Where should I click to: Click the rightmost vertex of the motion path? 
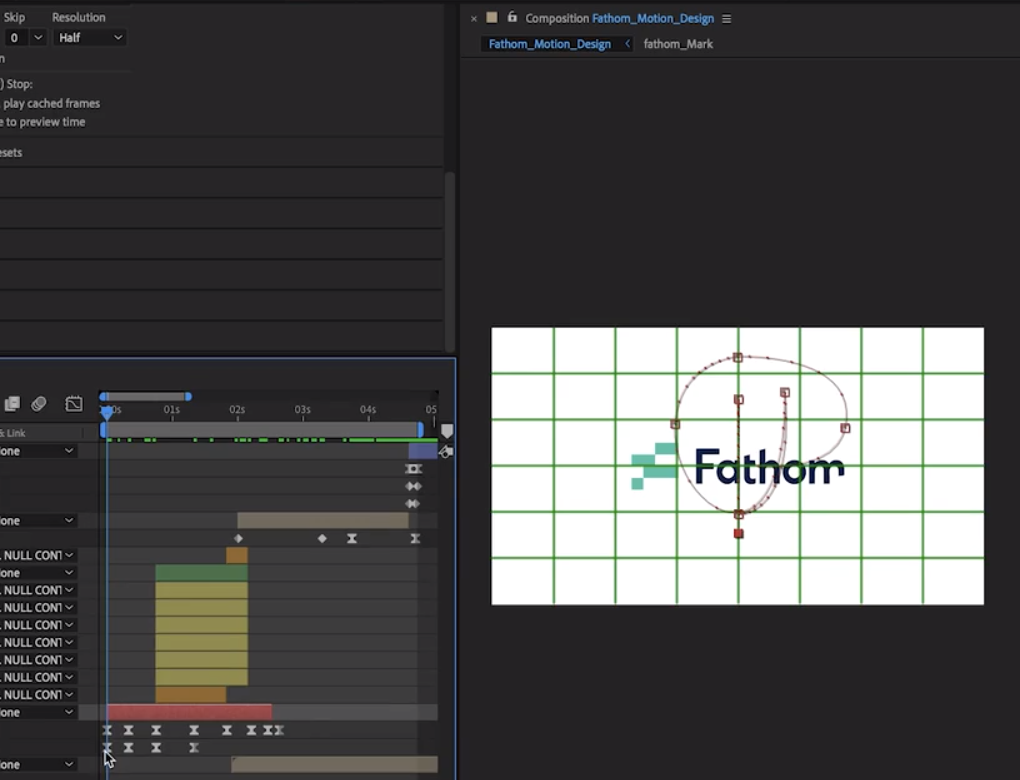[845, 428]
